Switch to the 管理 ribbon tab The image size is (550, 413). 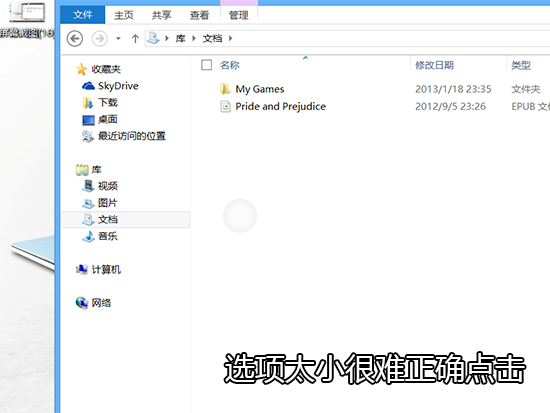click(x=239, y=15)
